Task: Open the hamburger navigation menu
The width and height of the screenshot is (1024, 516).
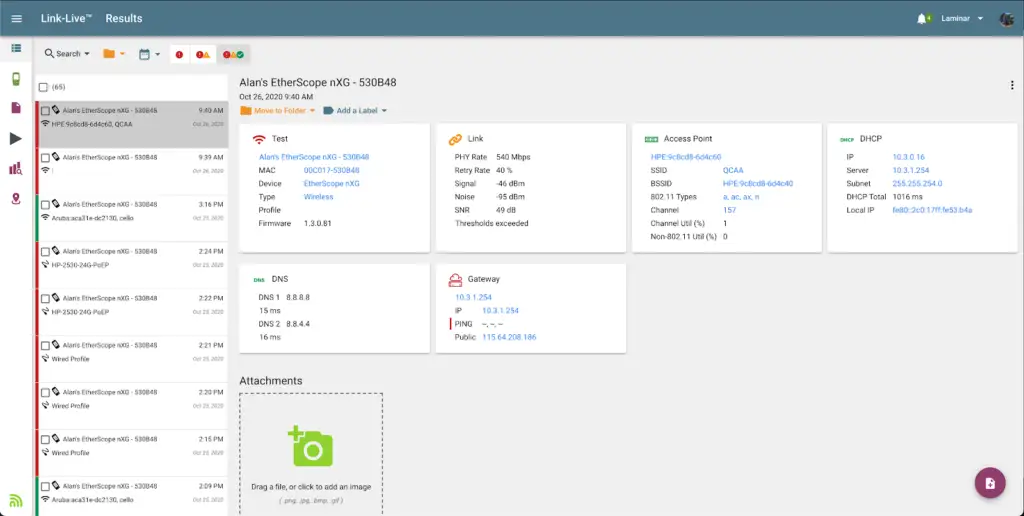Action: (x=16, y=18)
